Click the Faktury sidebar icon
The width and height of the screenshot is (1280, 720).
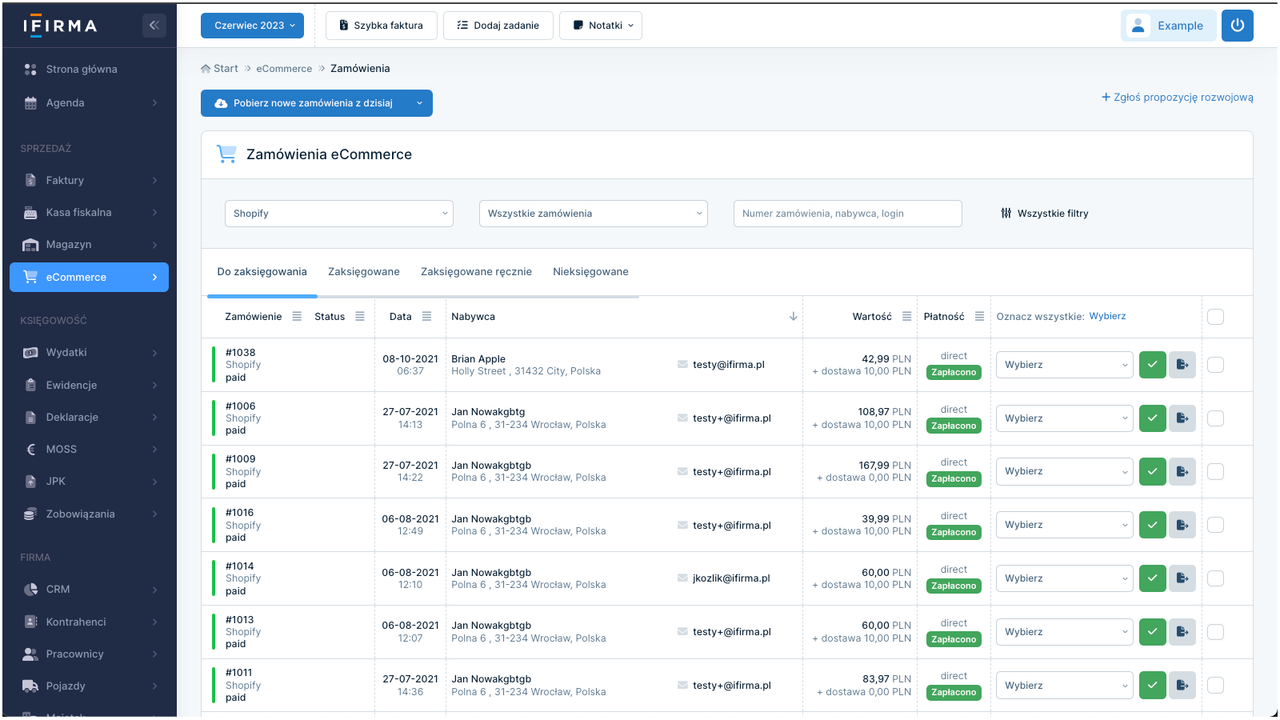30,181
